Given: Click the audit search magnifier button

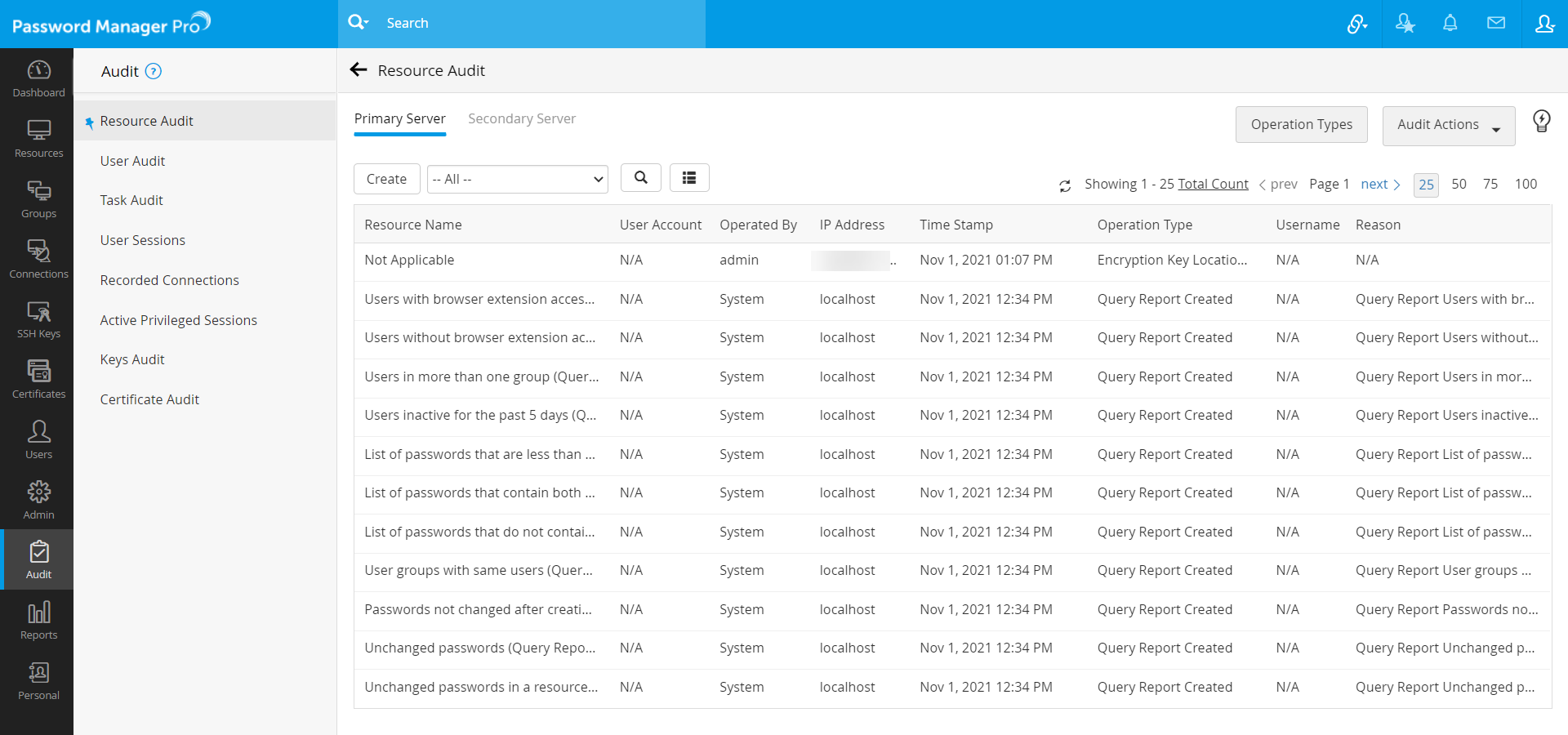Looking at the screenshot, I should tap(641, 178).
